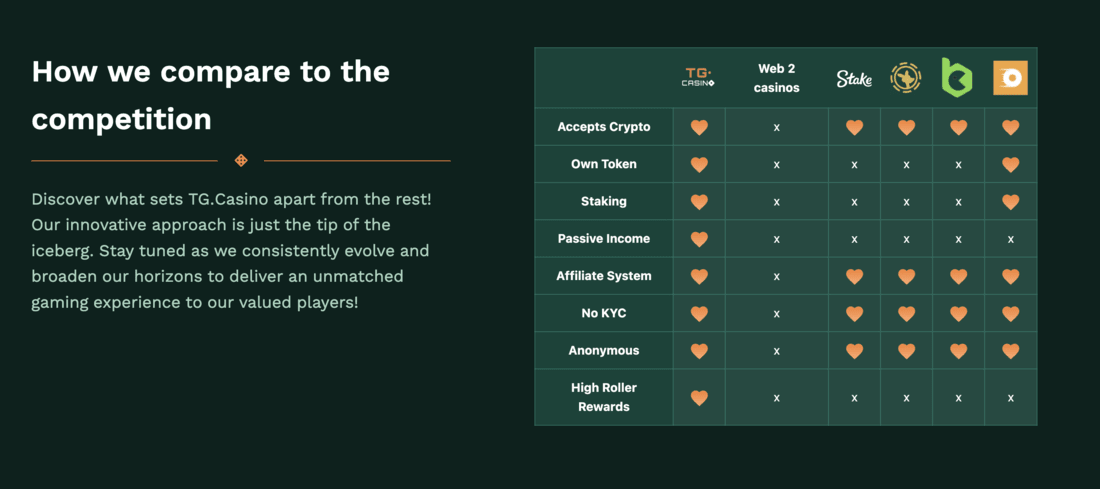
Task: Click the Anonymous row label
Action: tap(604, 350)
